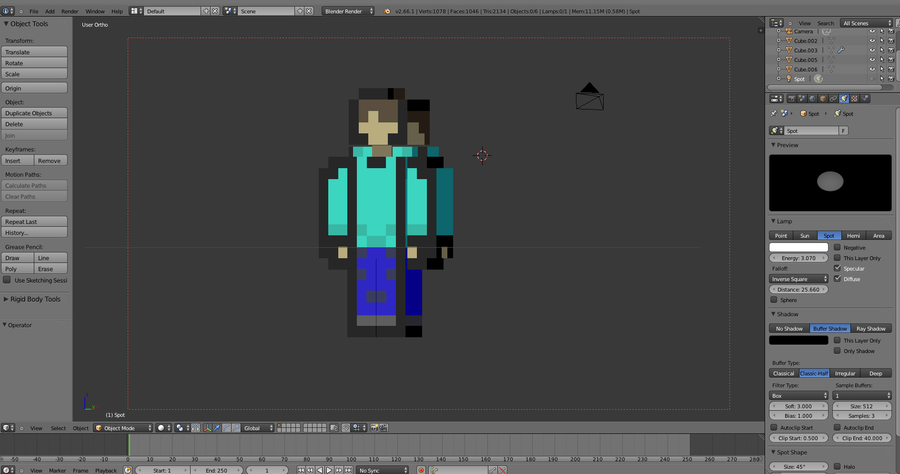
Task: Disable the Specular checkbox
Action: pyautogui.click(x=837, y=268)
